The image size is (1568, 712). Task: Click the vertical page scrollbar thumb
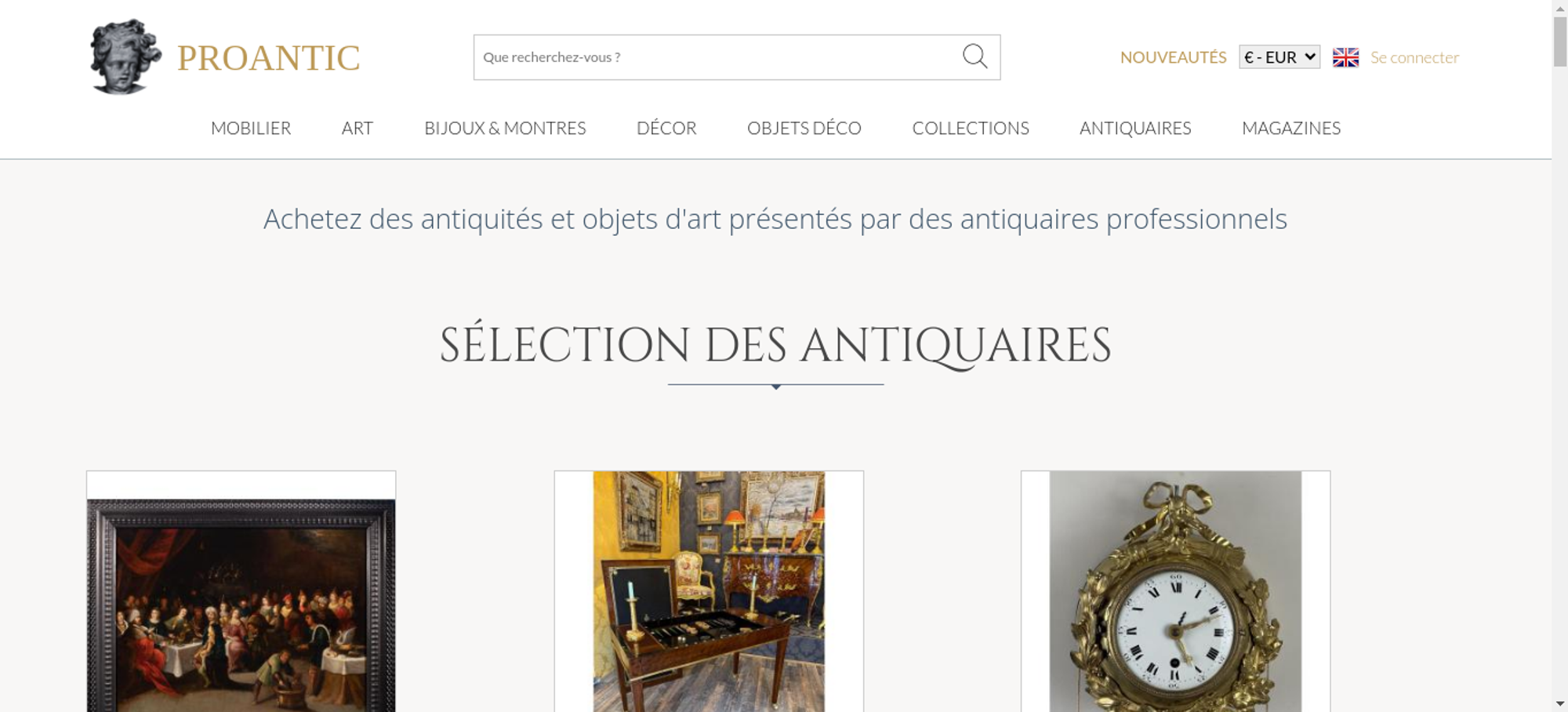1560,41
